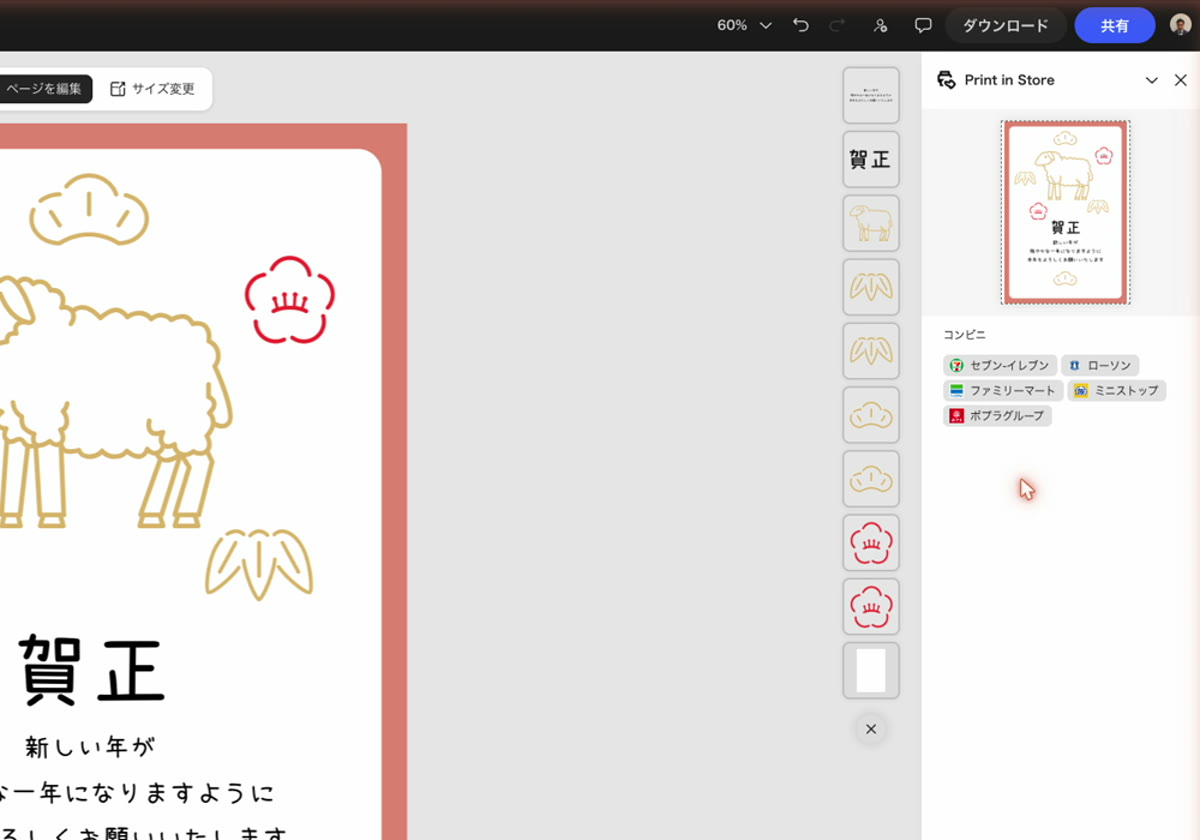Select the 賀正 text layer thumbnail

(871, 159)
